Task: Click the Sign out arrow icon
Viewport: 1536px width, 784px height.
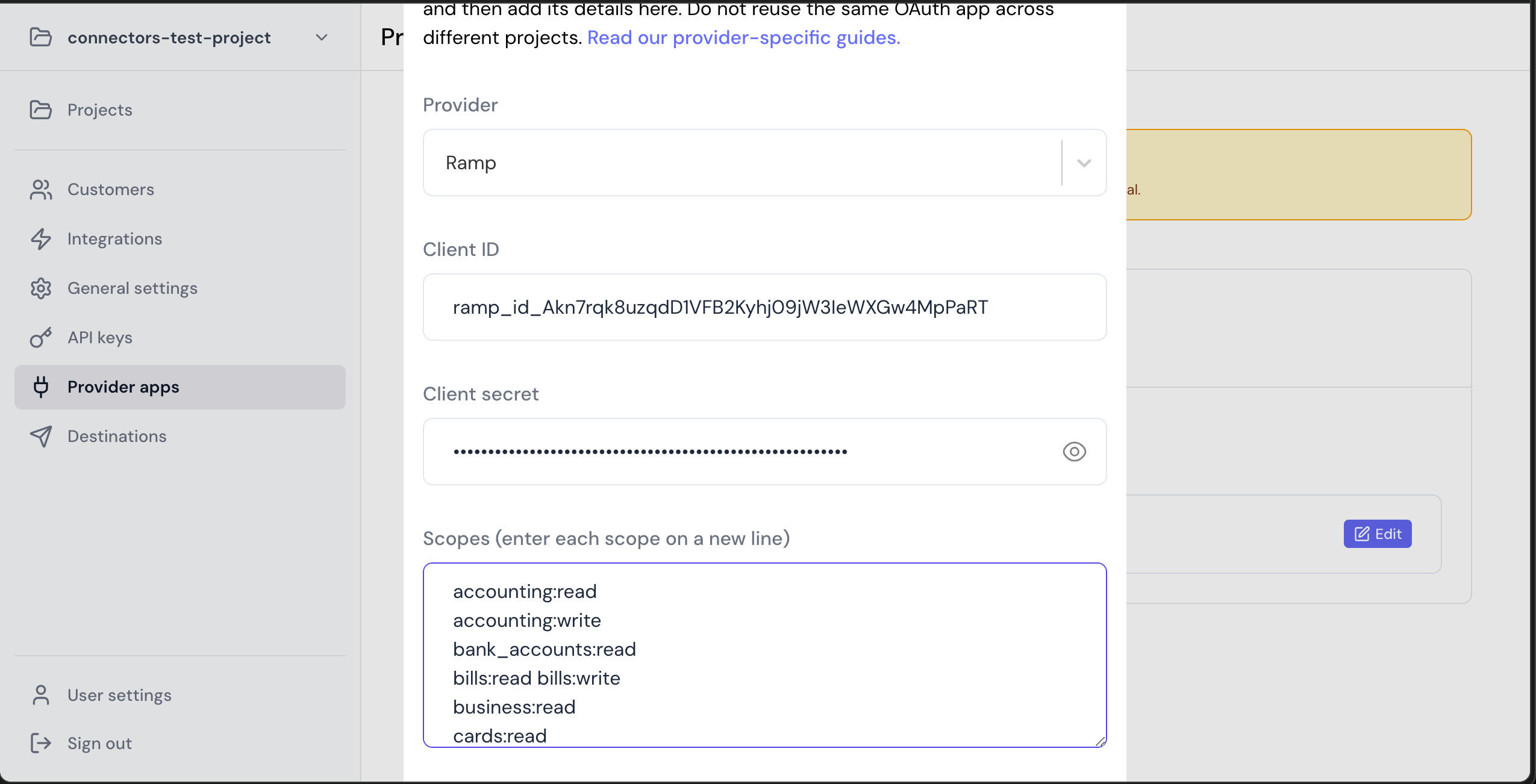Action: coord(40,744)
